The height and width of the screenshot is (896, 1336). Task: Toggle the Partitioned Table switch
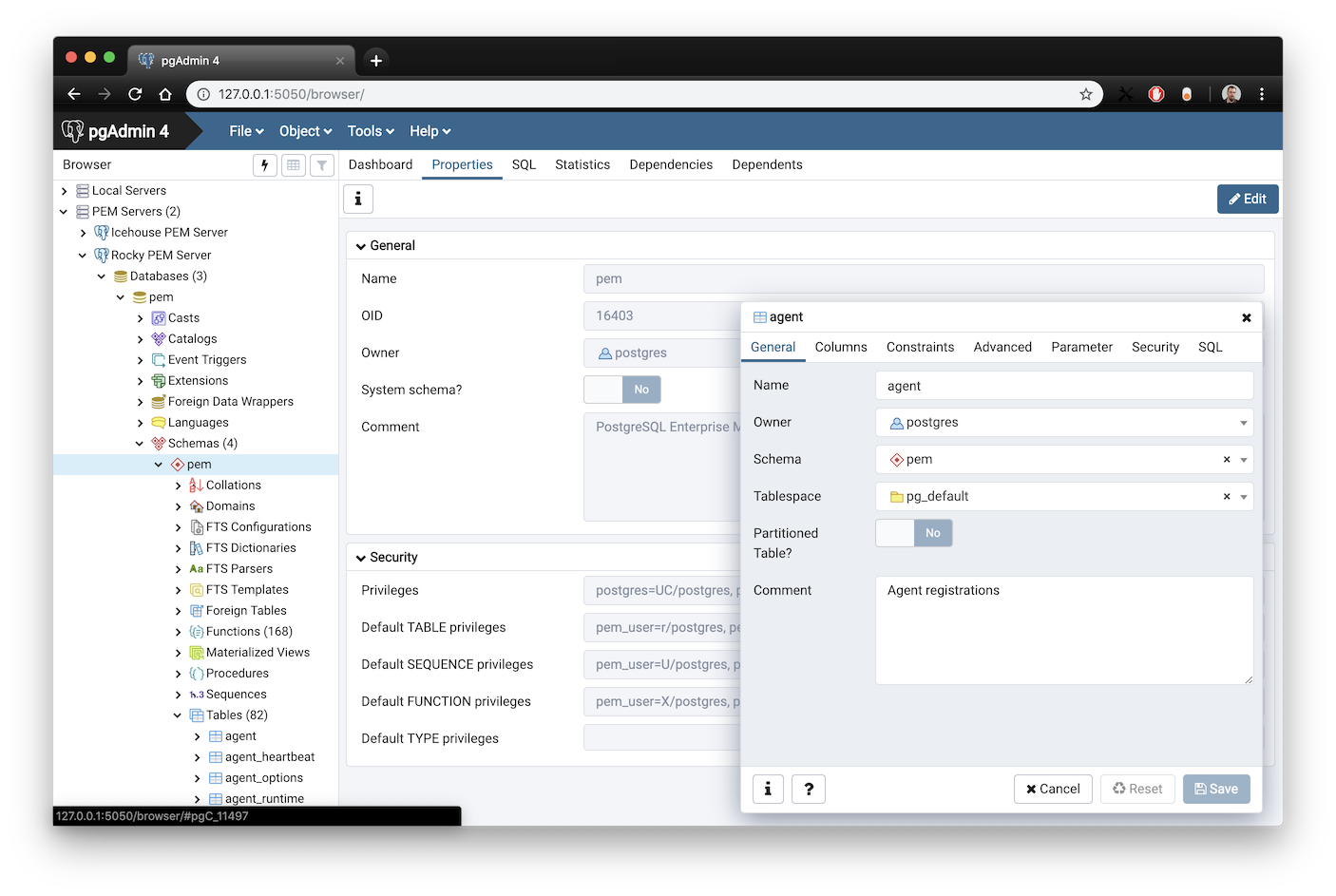(914, 533)
